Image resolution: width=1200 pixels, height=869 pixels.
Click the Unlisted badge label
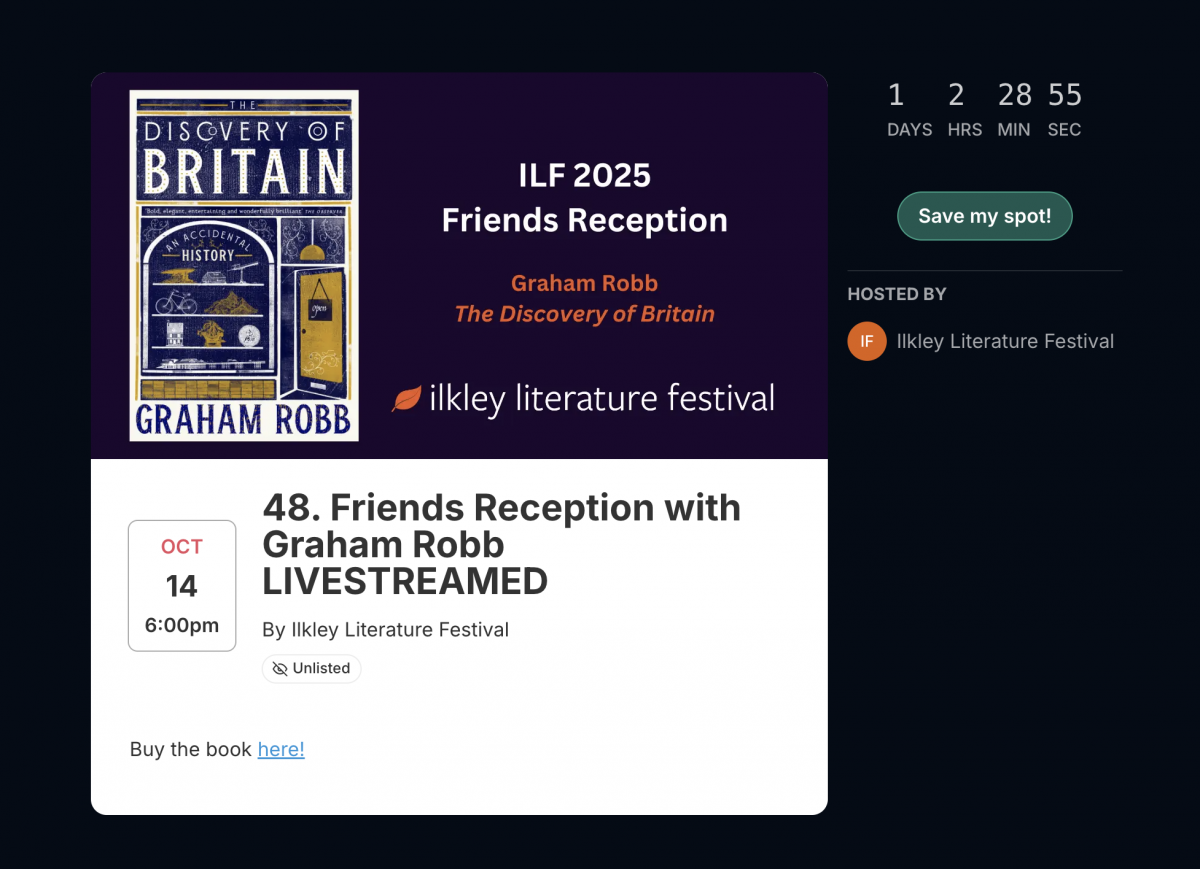click(x=321, y=669)
